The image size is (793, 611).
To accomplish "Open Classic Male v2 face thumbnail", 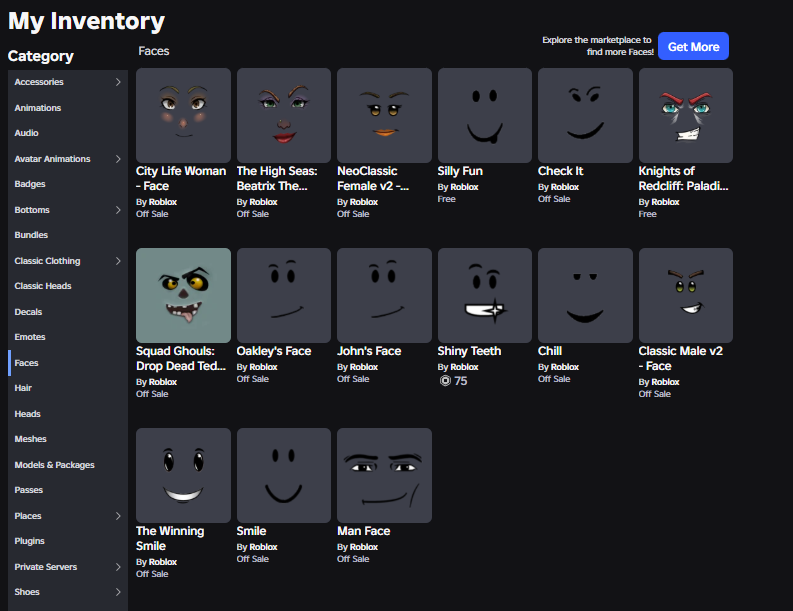I will [x=686, y=295].
